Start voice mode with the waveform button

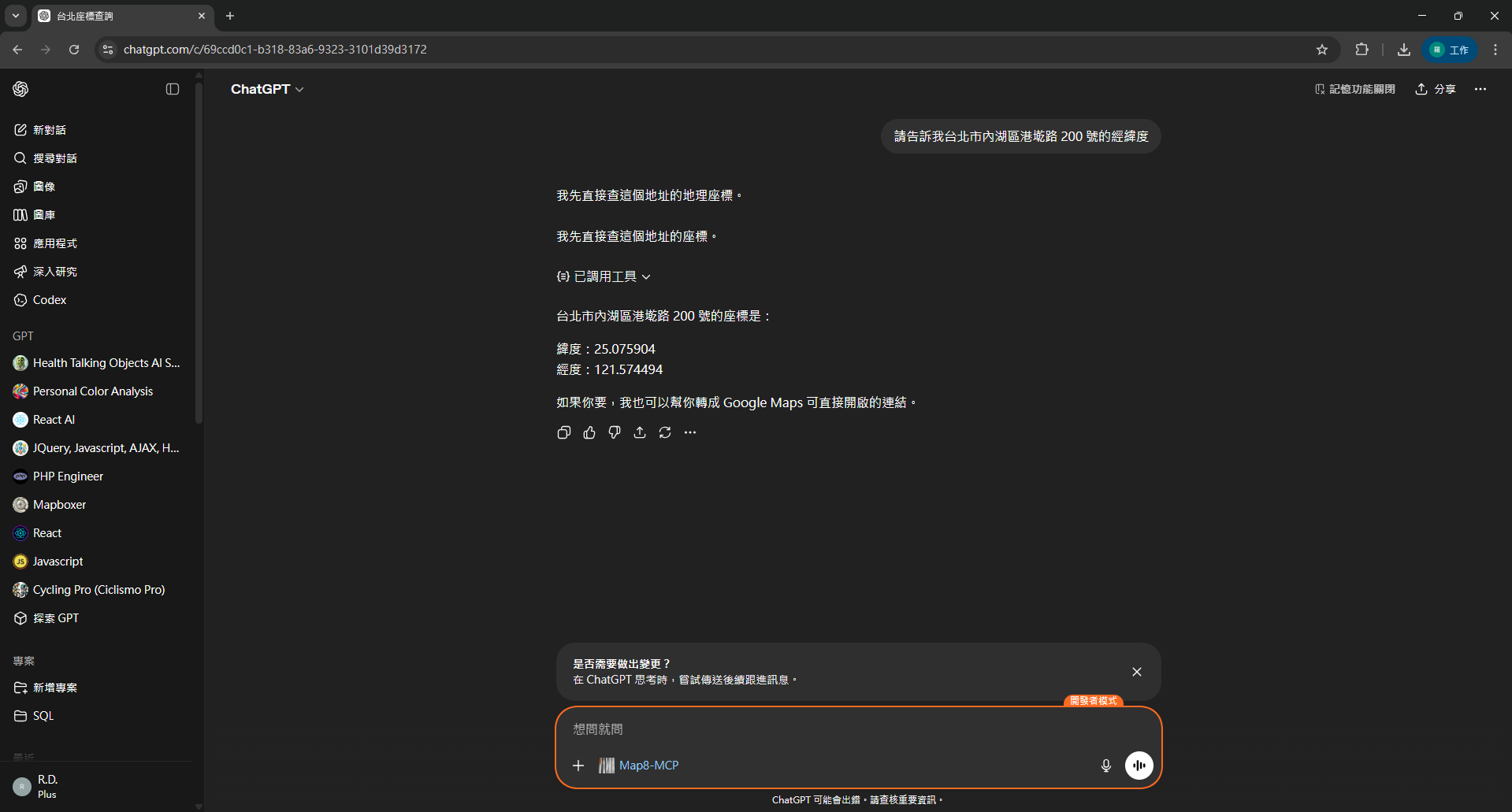1139,766
